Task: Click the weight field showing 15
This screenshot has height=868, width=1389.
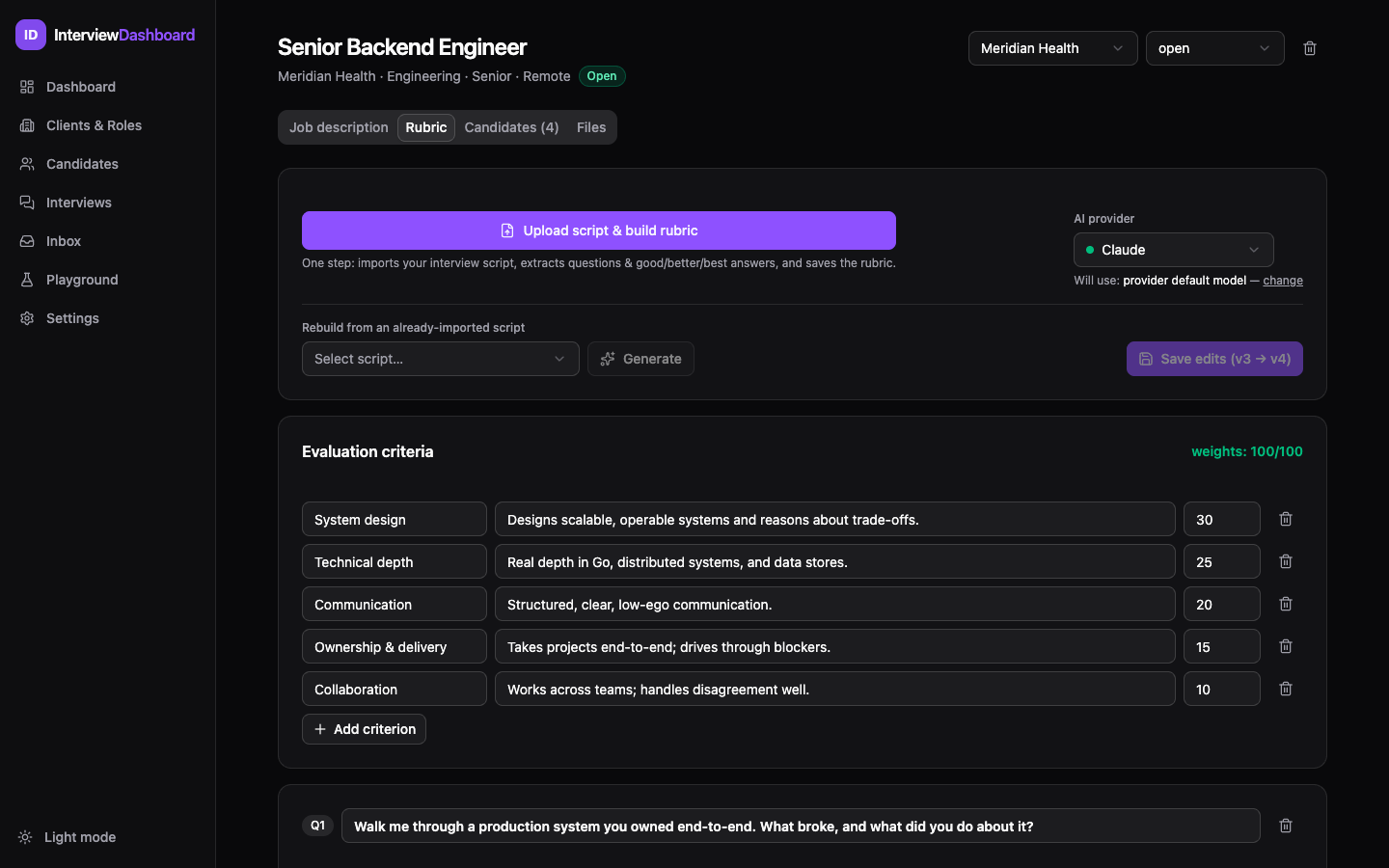Action: 1222,646
